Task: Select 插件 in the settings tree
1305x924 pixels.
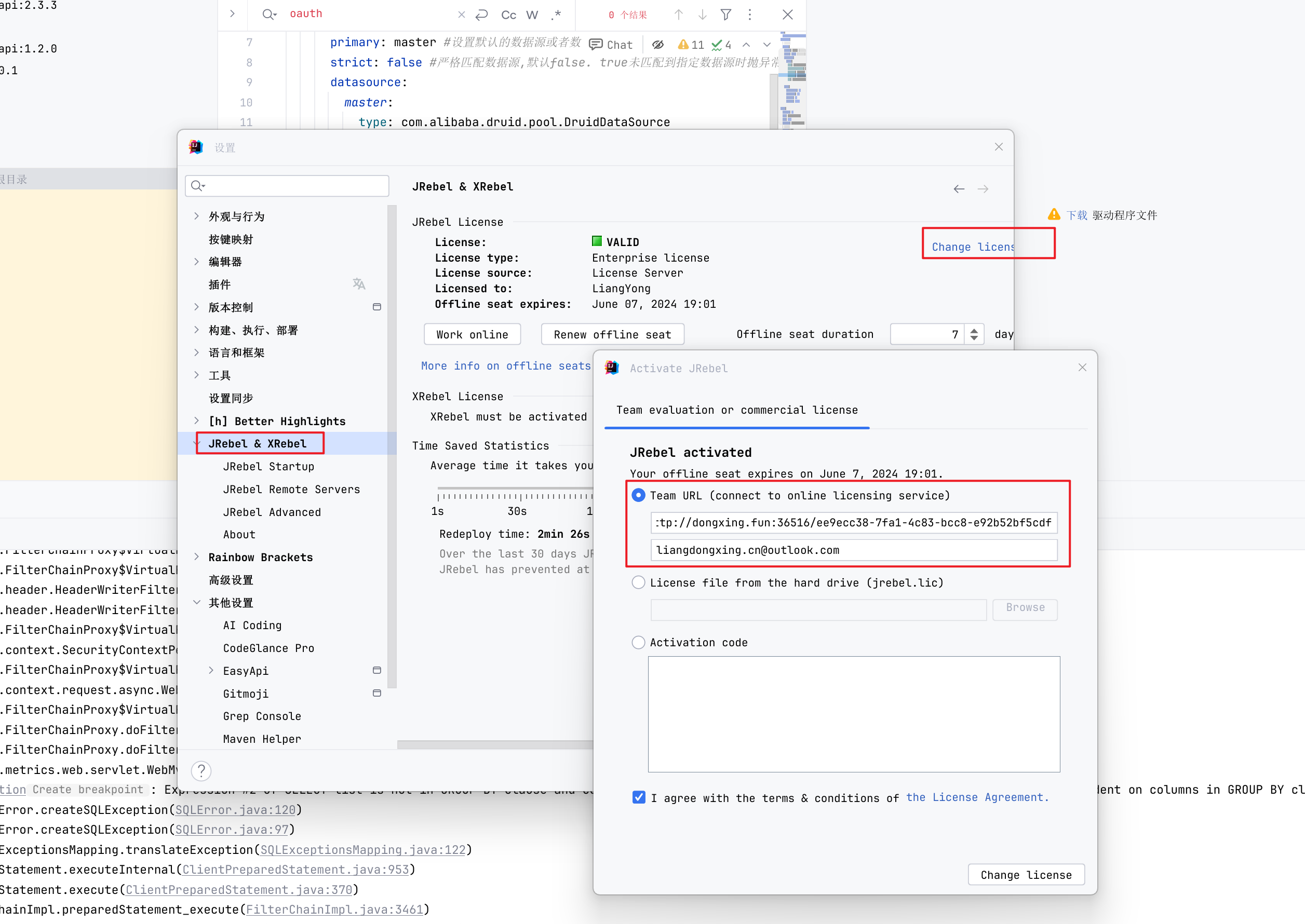Action: (x=219, y=284)
